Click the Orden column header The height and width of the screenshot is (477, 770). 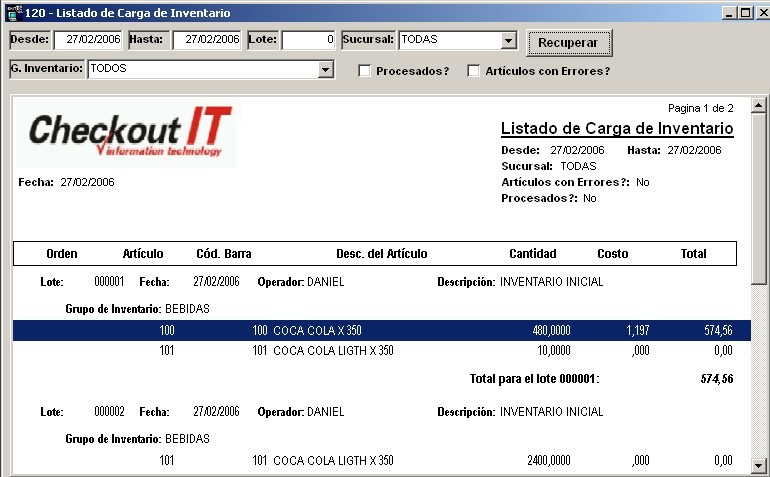[x=62, y=253]
